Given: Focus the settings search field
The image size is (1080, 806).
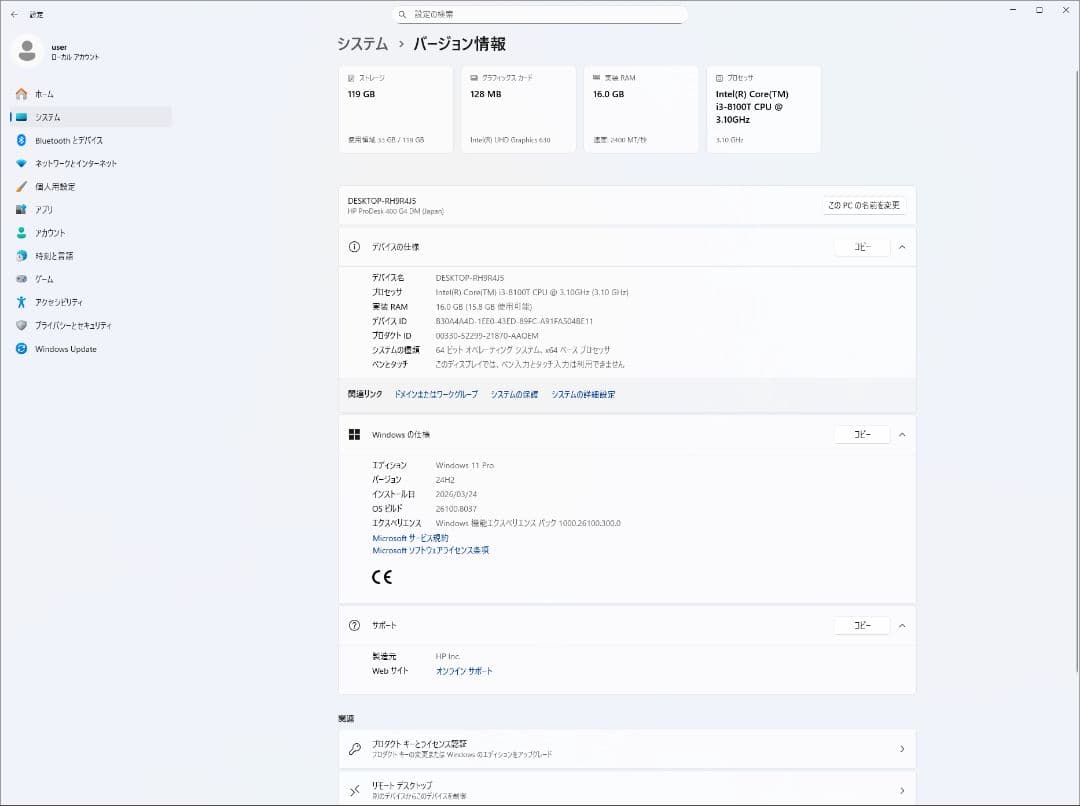Looking at the screenshot, I should pyautogui.click(x=540, y=14).
